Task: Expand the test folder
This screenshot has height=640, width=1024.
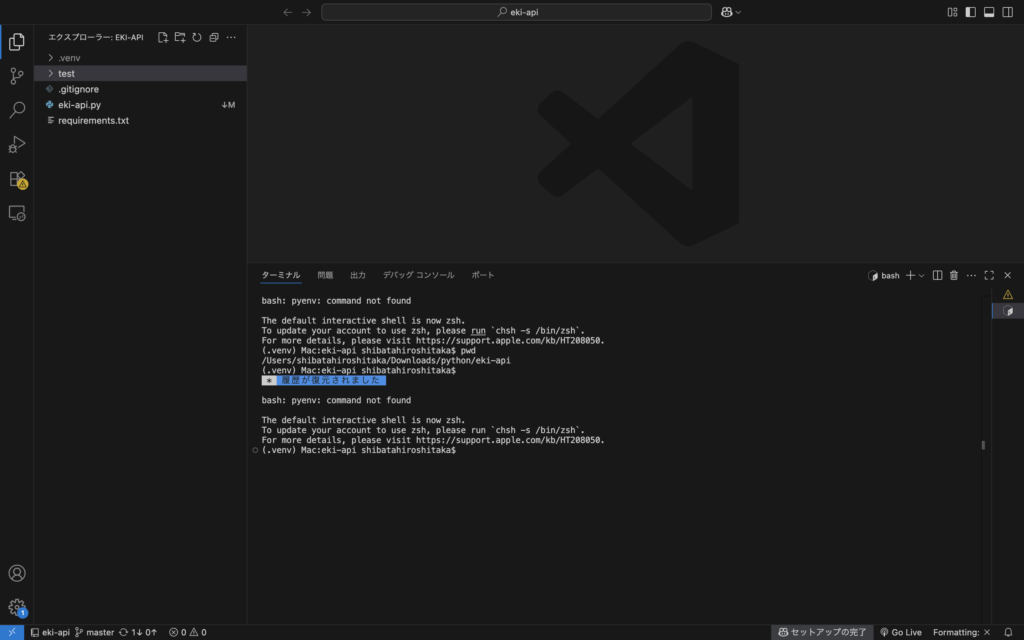Action: pos(140,73)
